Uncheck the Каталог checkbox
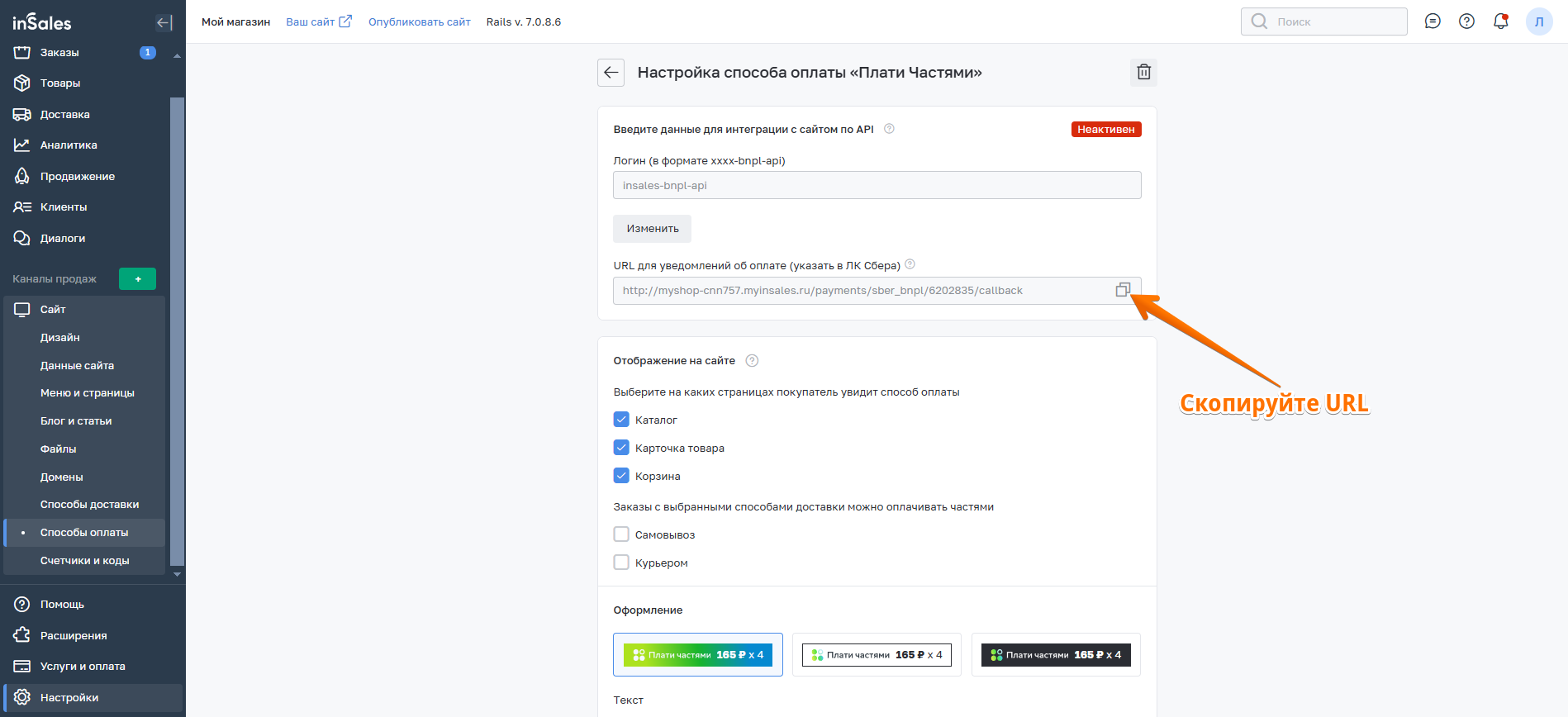1568x717 pixels. click(622, 420)
